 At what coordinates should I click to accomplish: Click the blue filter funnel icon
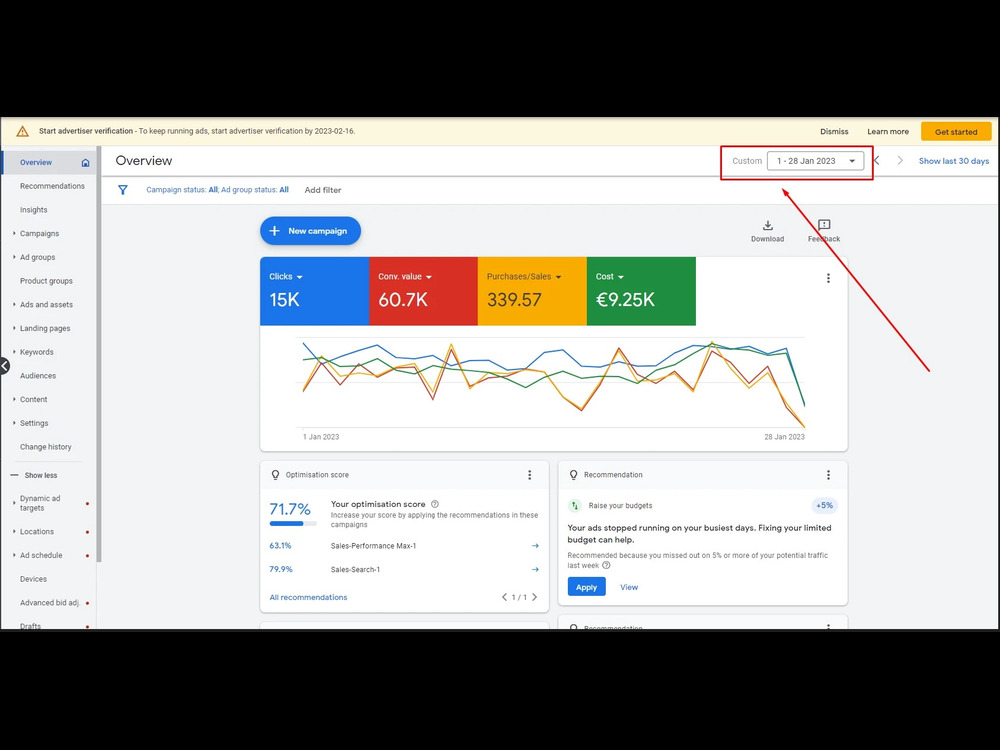122,190
